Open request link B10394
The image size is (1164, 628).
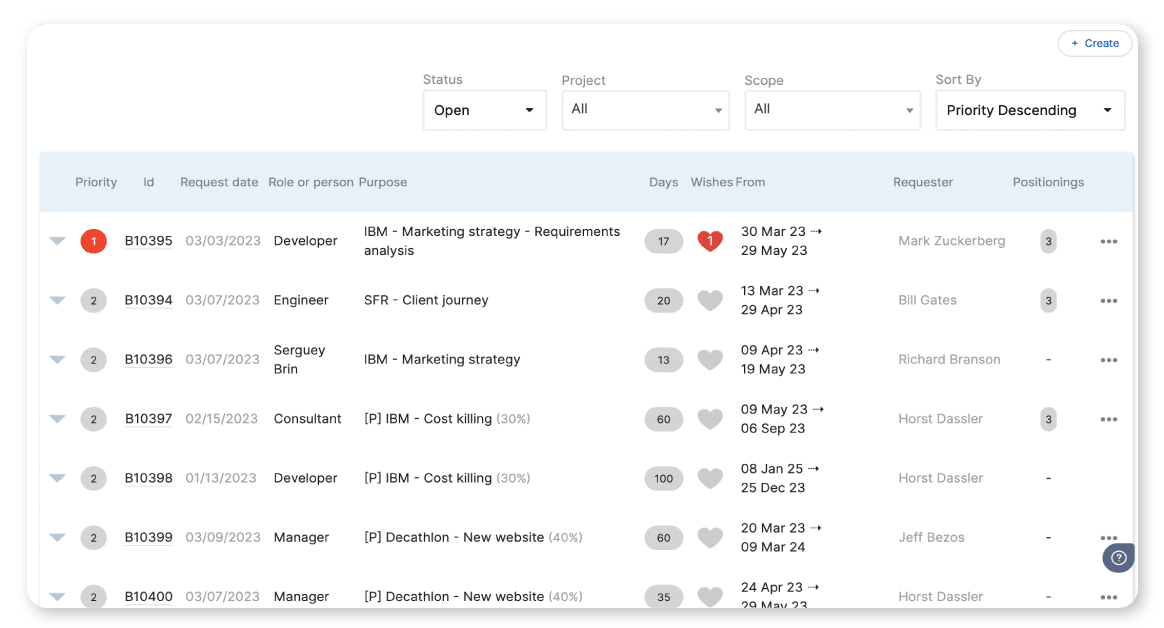[148, 300]
